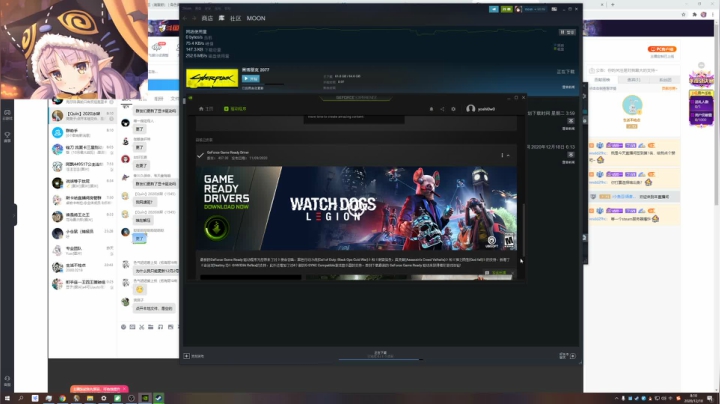Image resolution: width=720 pixels, height=404 pixels.
Task: Click the blue play button under Cyberpunk 2077
Action: pos(251,79)
